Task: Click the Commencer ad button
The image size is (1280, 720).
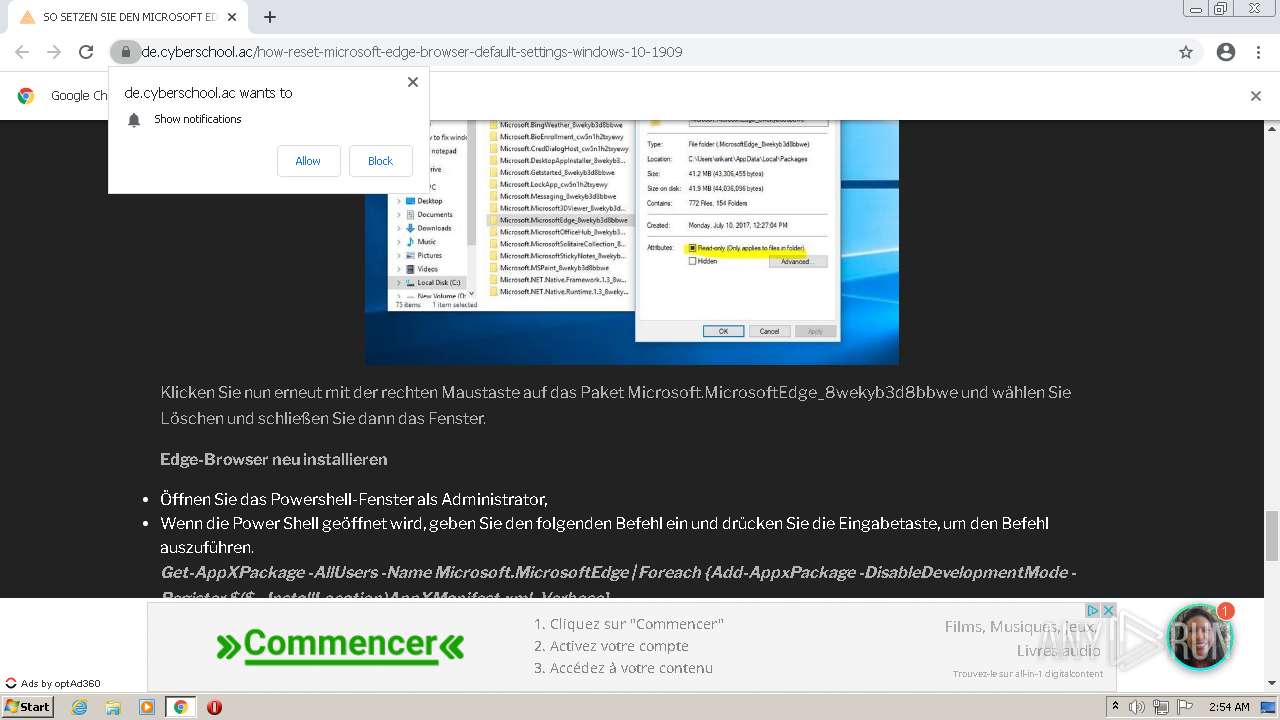Action: pos(340,645)
